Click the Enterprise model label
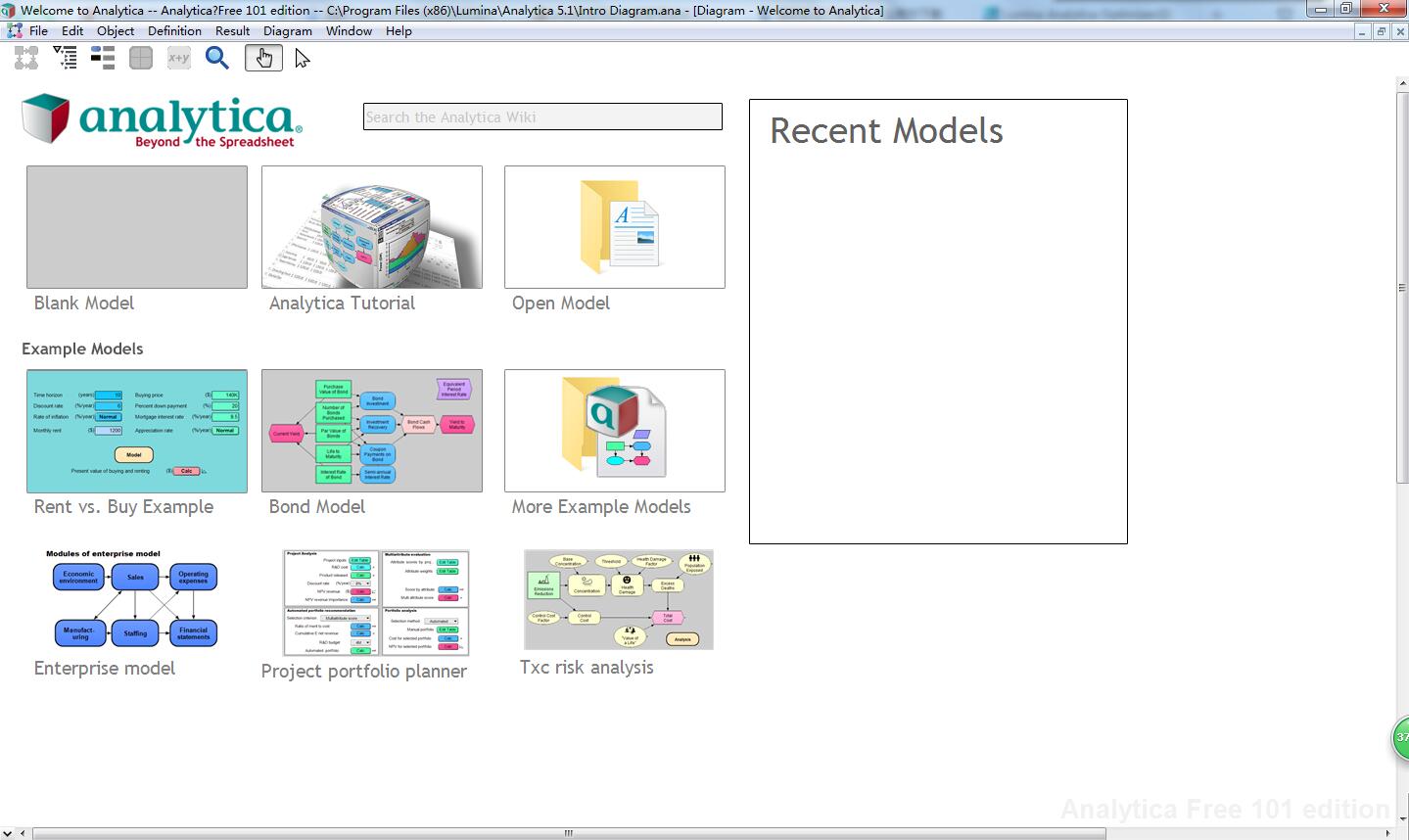This screenshot has height=840, width=1409. click(x=105, y=669)
